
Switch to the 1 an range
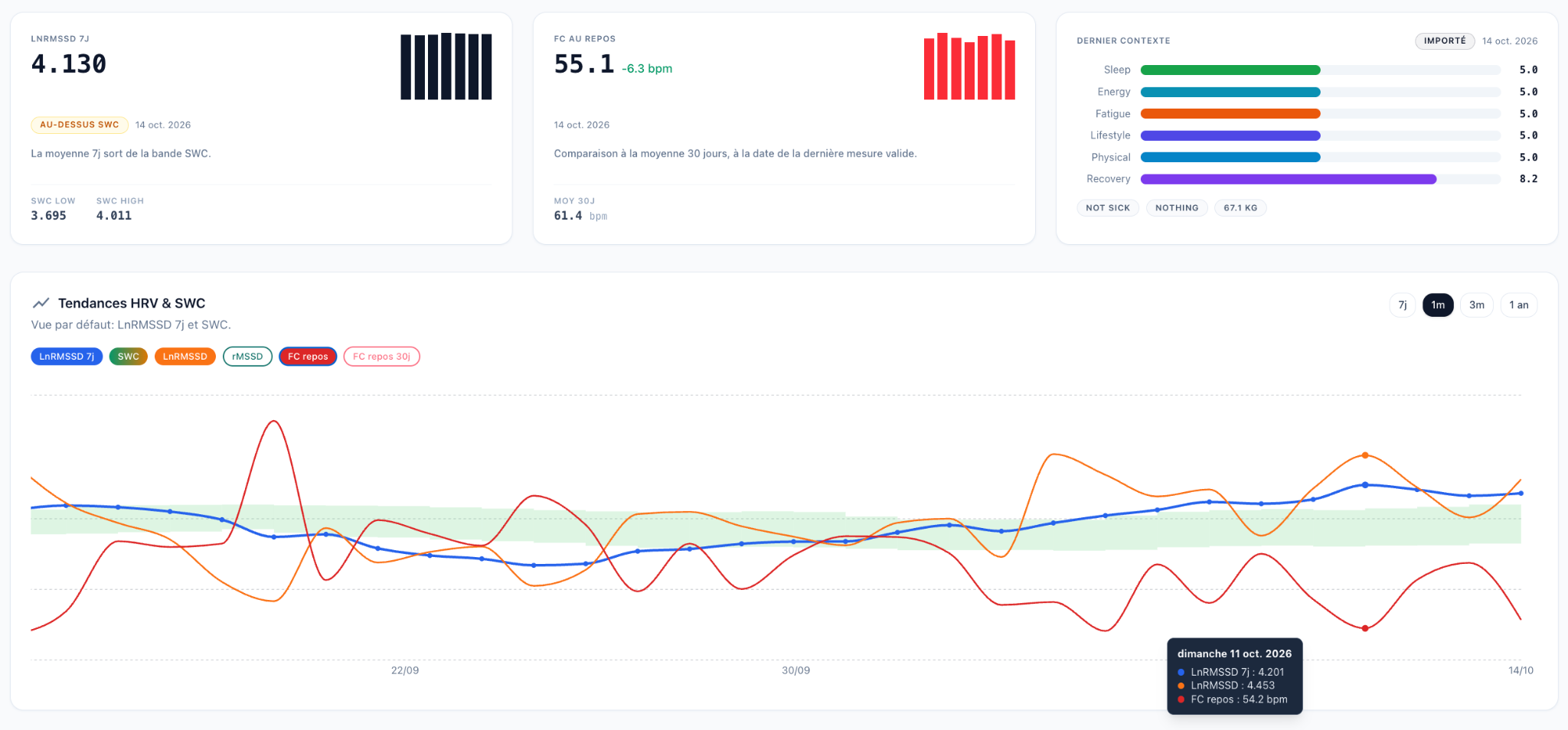click(1519, 305)
